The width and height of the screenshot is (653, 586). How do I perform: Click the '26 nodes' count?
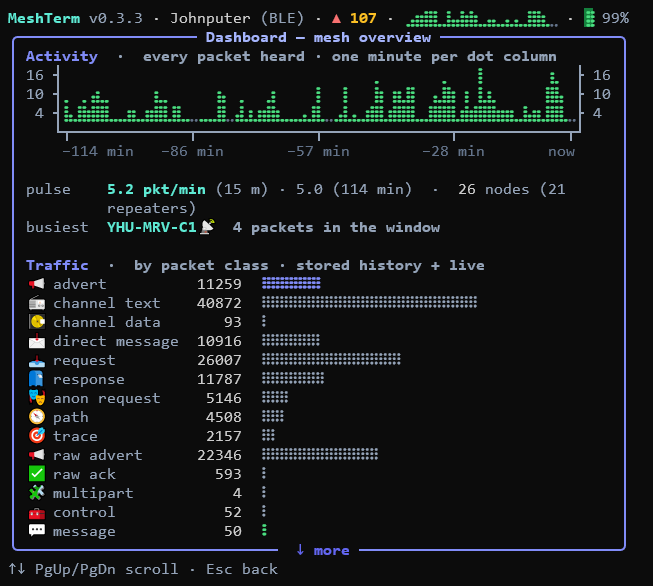coord(494,190)
